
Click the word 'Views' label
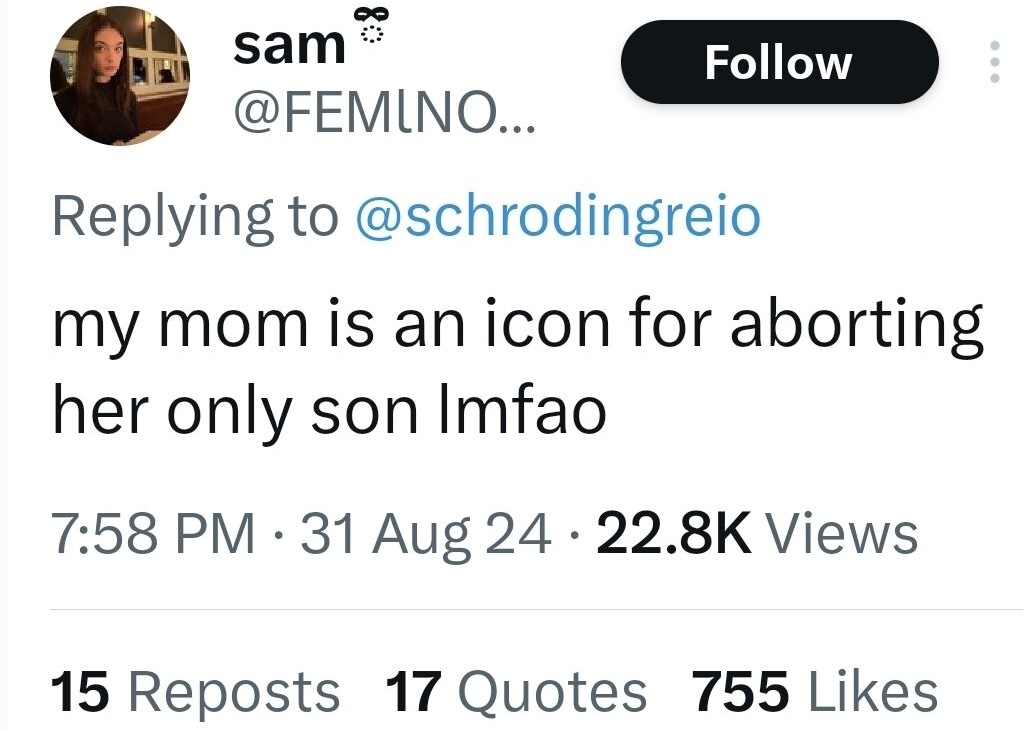pos(841,533)
